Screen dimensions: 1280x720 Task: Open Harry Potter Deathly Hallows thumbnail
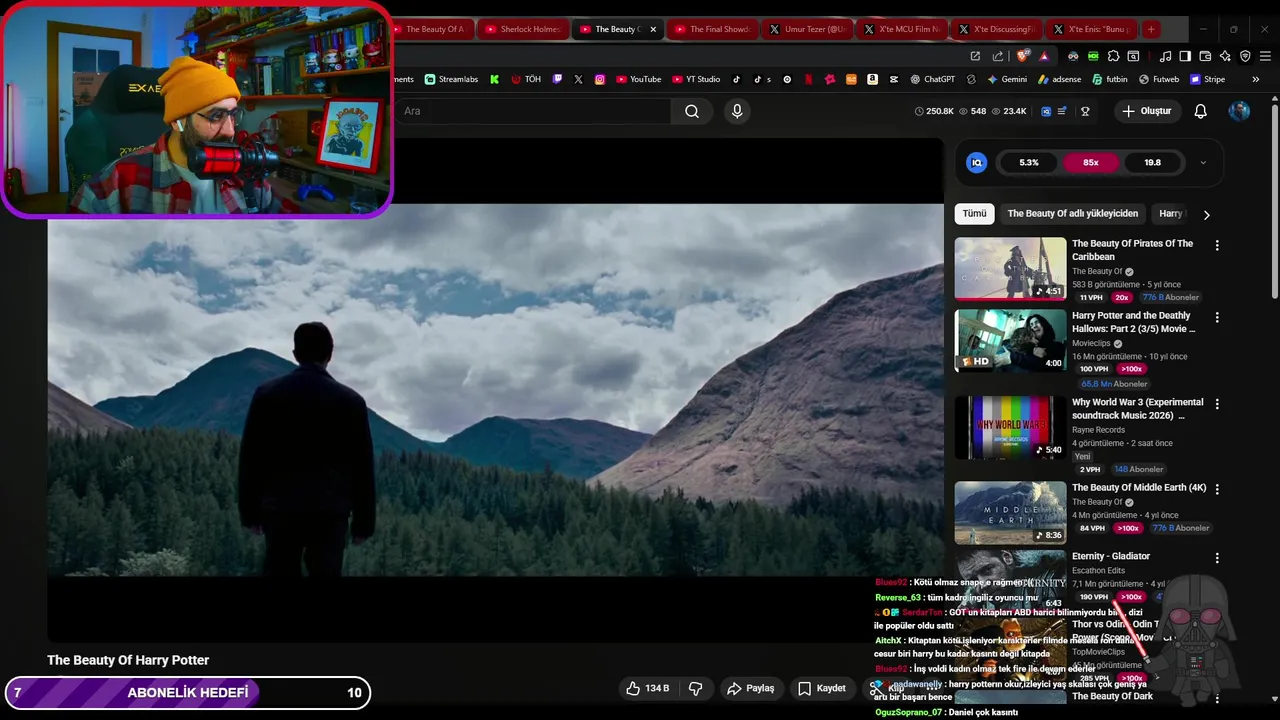pyautogui.click(x=1010, y=340)
